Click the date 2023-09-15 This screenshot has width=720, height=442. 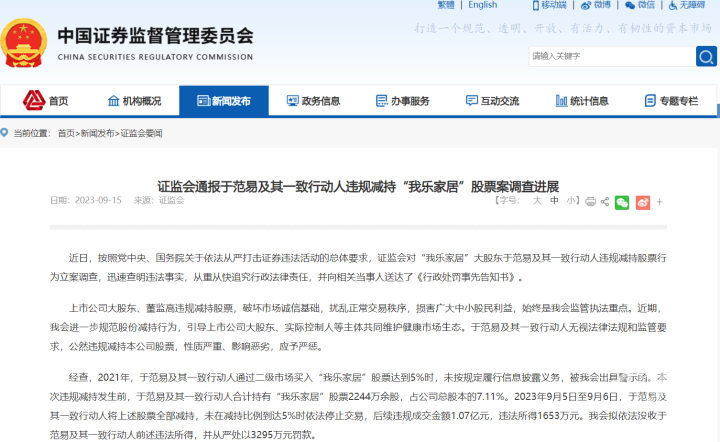pos(98,201)
